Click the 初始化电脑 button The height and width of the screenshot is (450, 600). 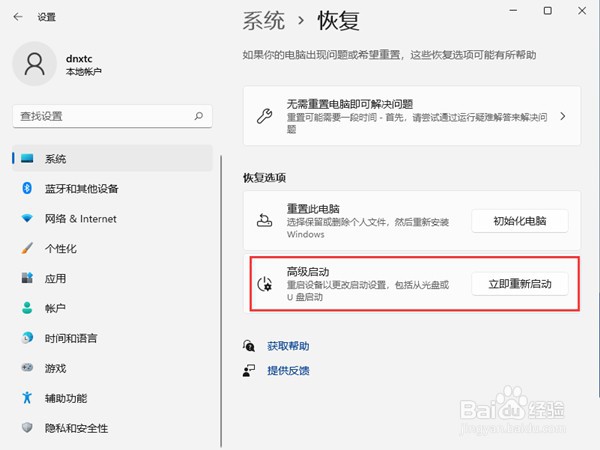(x=520, y=221)
